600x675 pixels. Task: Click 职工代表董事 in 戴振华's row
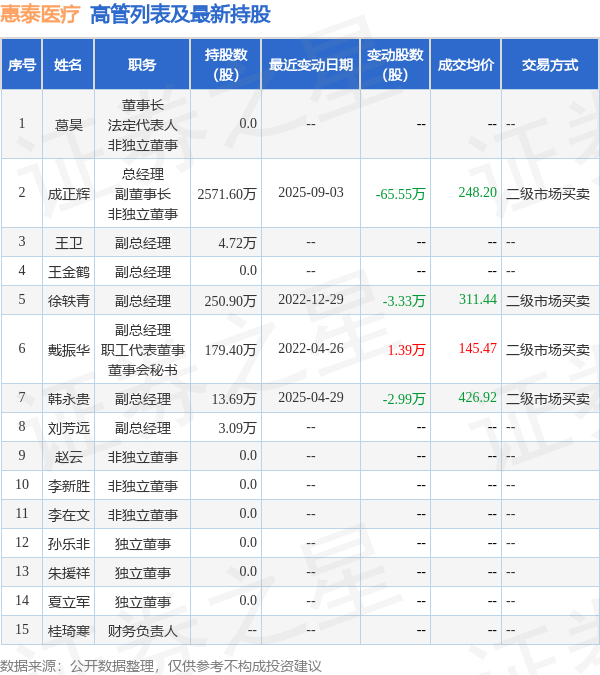click(142, 350)
